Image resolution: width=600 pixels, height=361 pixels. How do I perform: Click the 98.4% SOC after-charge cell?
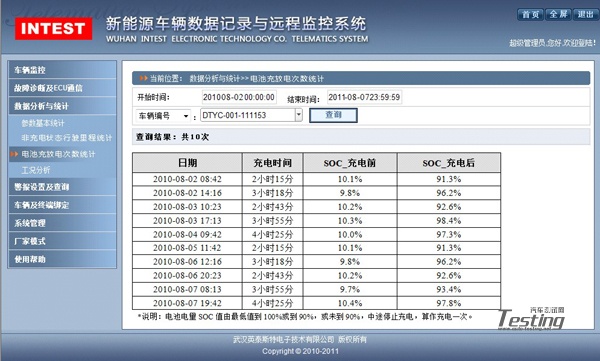pyautogui.click(x=448, y=221)
